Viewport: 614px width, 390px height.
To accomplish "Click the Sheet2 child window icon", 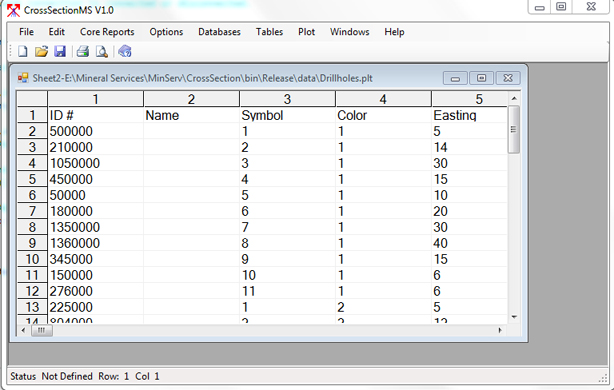I will (23, 78).
